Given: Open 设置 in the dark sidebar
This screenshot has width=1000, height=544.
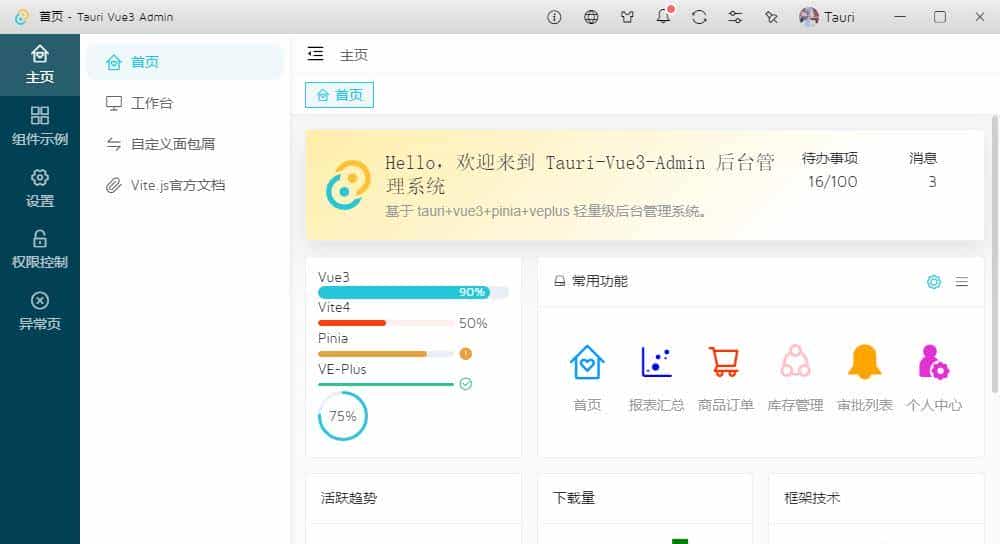Looking at the screenshot, I should point(40,188).
